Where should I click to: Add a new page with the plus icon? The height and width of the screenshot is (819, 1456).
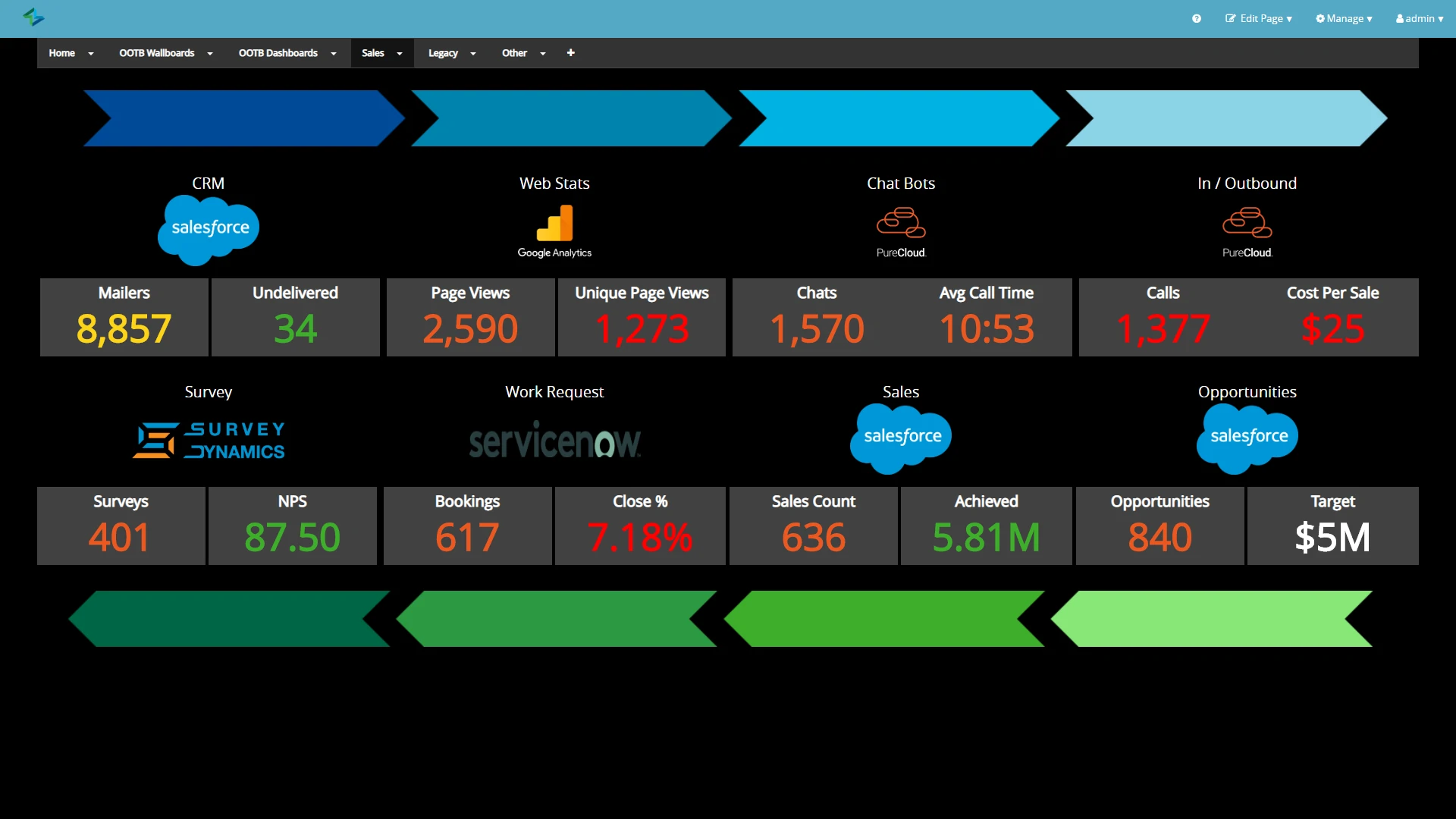pyautogui.click(x=571, y=53)
